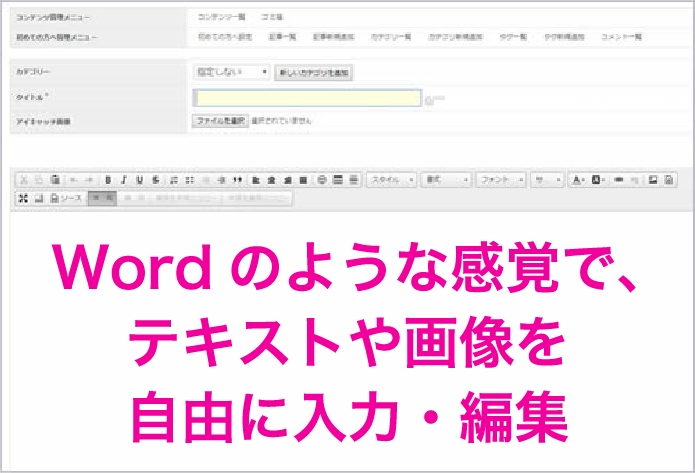Click the ソース source button

pyautogui.click(x=66, y=198)
